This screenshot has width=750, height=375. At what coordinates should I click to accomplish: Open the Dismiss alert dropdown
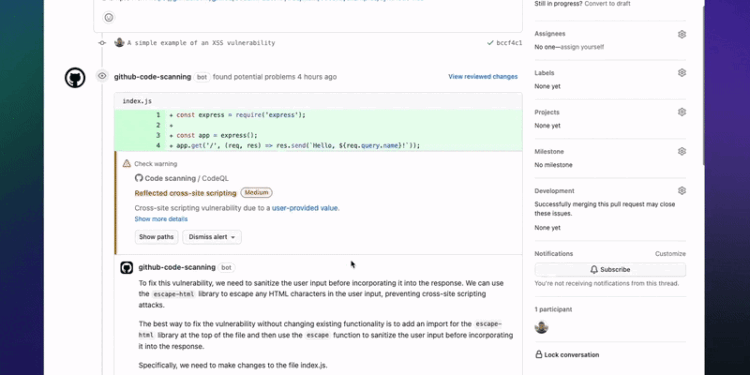(211, 237)
